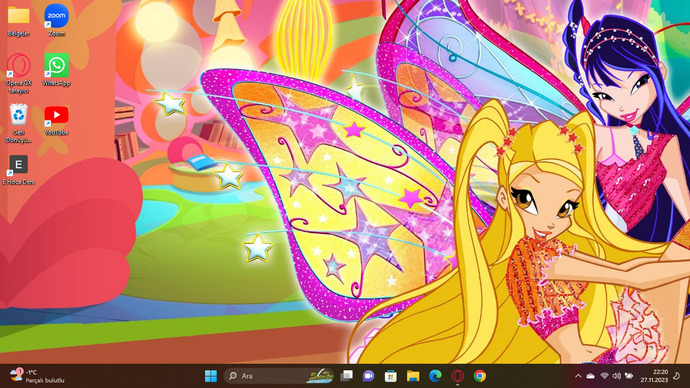Select the WhatsApp desktop shortcut
Screen dimensions: 690x388
click(x=56, y=70)
